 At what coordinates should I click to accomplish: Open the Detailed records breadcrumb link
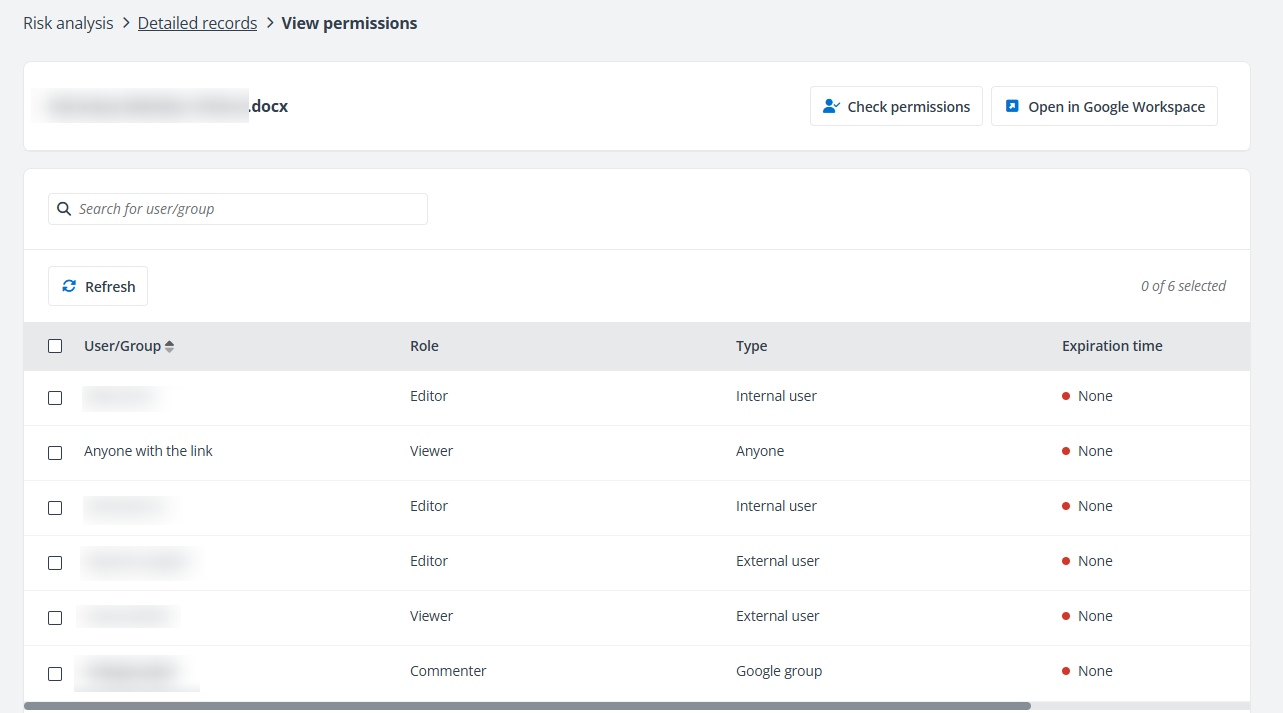[197, 22]
